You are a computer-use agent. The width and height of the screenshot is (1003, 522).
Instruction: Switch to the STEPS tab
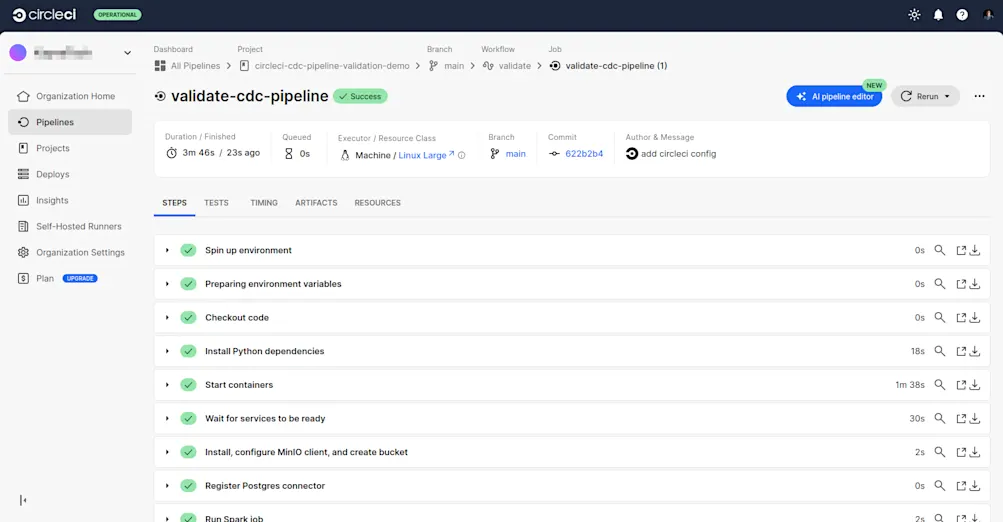[x=174, y=203]
